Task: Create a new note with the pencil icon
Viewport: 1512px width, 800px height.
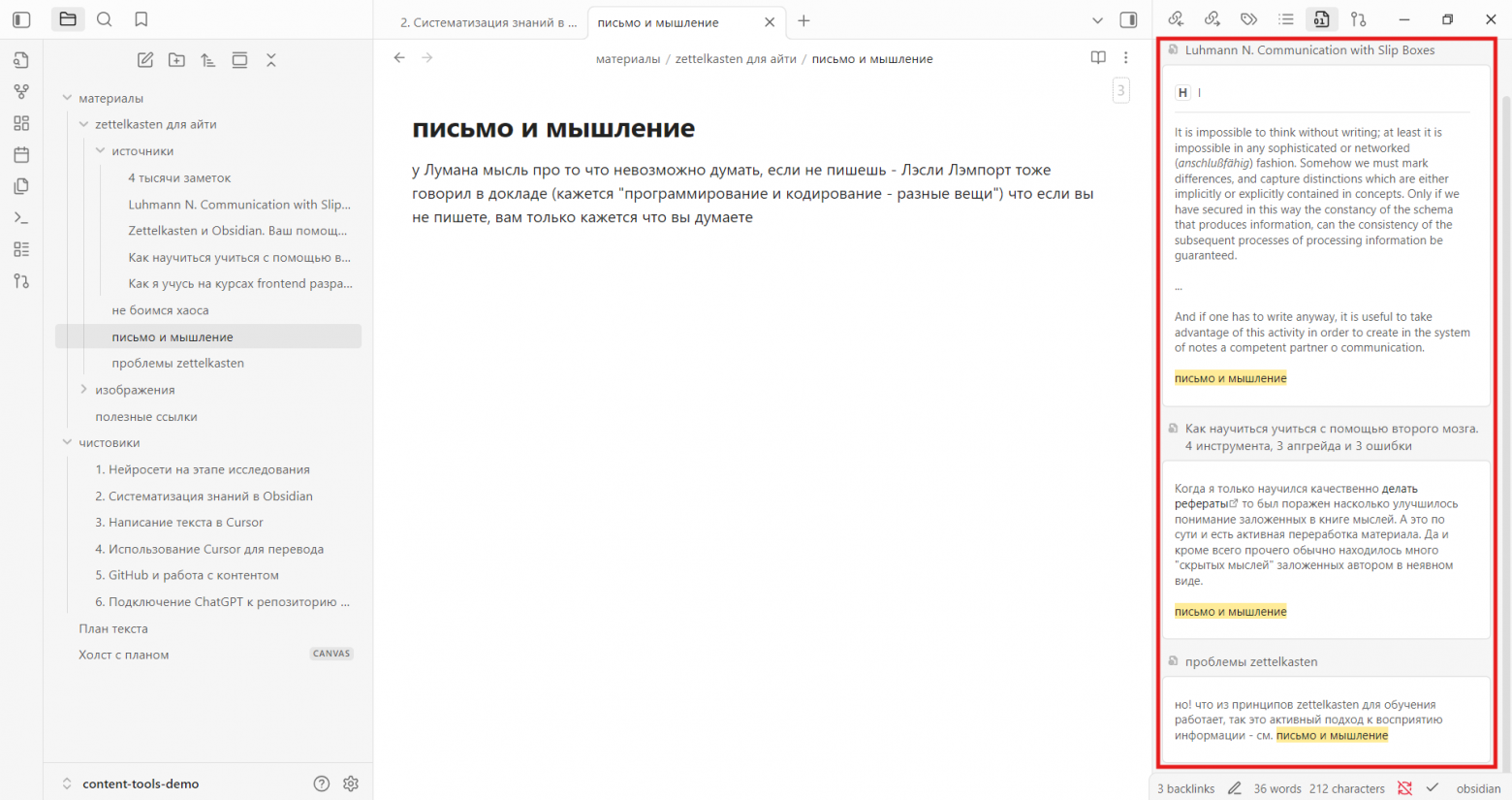Action: pos(144,59)
